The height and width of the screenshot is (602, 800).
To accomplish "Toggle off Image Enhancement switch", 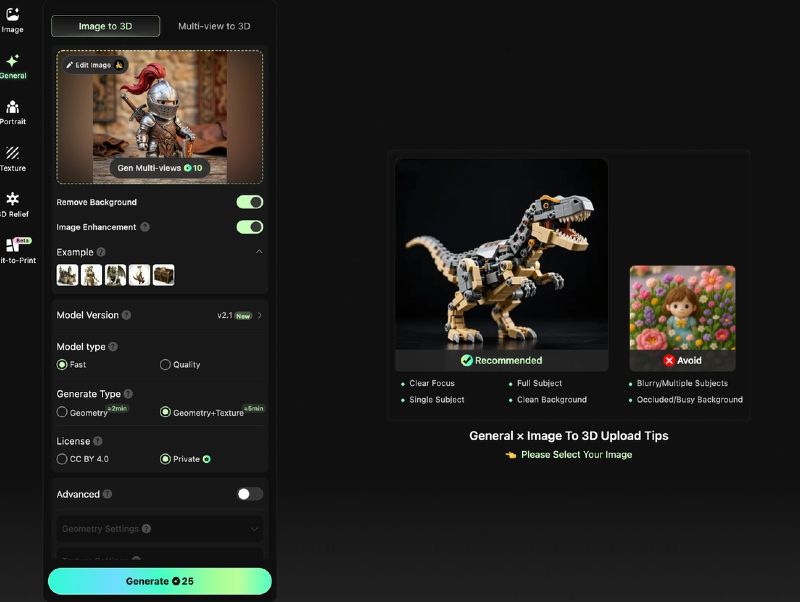I will pos(250,227).
